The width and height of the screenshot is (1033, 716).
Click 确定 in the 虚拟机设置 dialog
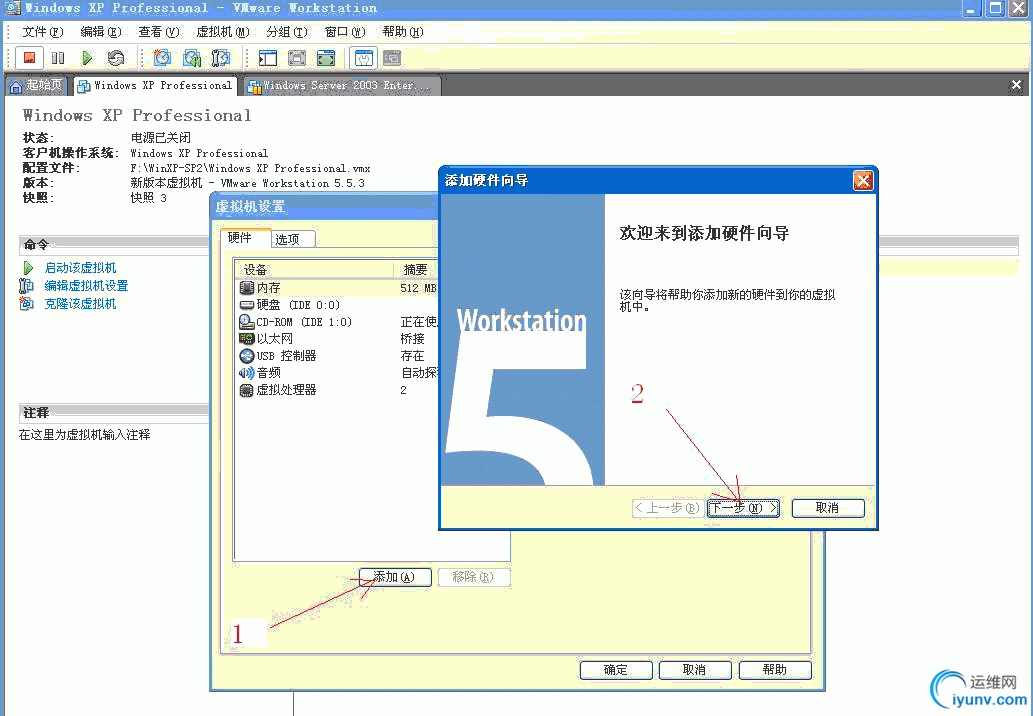click(x=615, y=670)
